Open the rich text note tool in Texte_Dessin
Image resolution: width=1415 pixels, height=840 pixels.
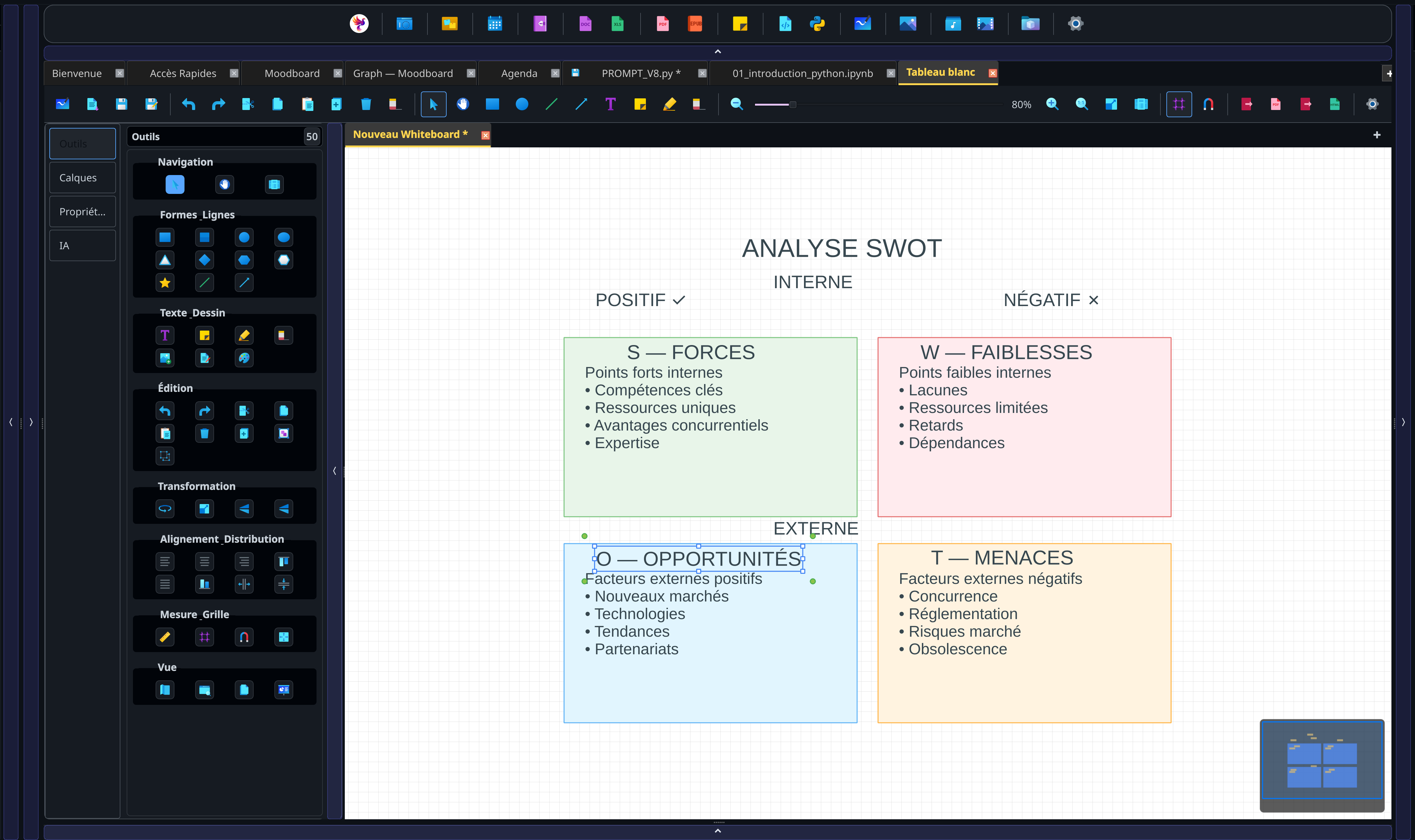204,358
